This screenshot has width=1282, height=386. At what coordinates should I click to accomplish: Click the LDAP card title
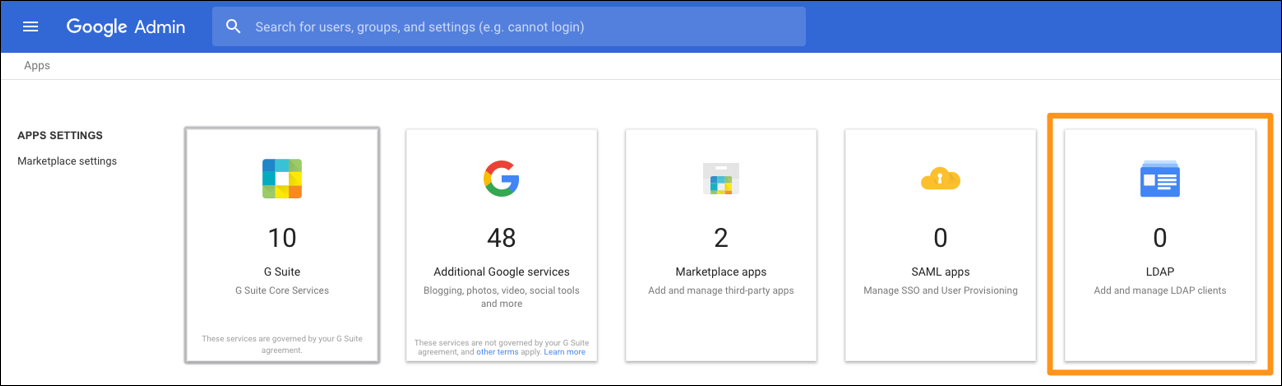coord(1160,271)
